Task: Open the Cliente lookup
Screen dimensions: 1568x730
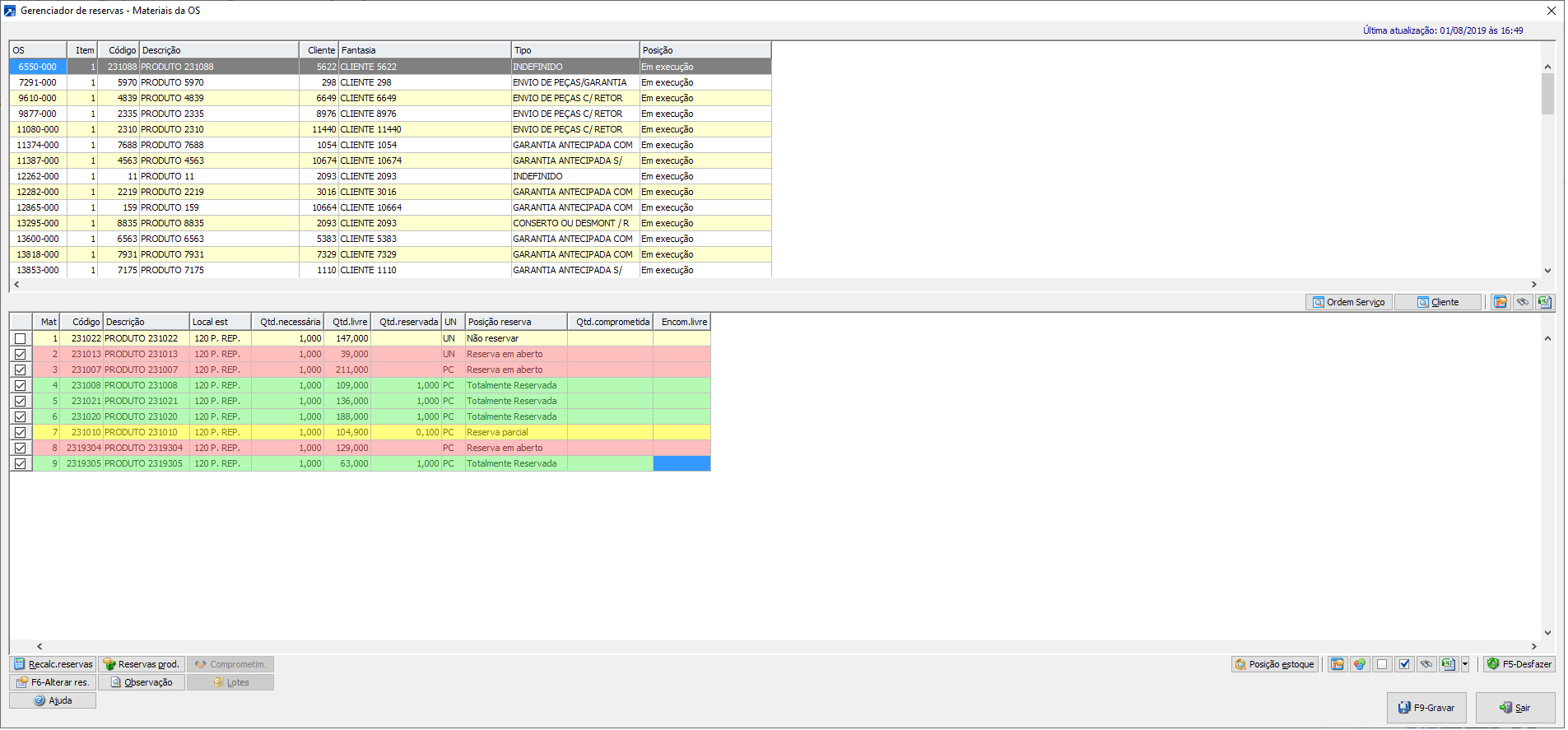Action: pyautogui.click(x=1438, y=302)
